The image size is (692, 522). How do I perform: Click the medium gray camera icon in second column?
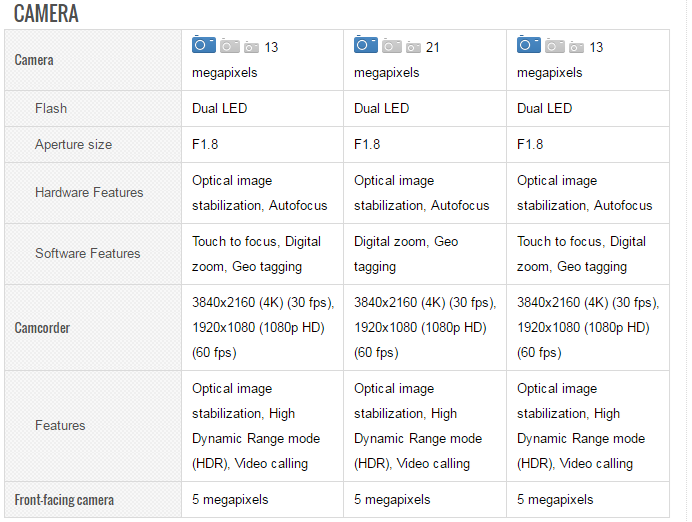(x=392, y=46)
